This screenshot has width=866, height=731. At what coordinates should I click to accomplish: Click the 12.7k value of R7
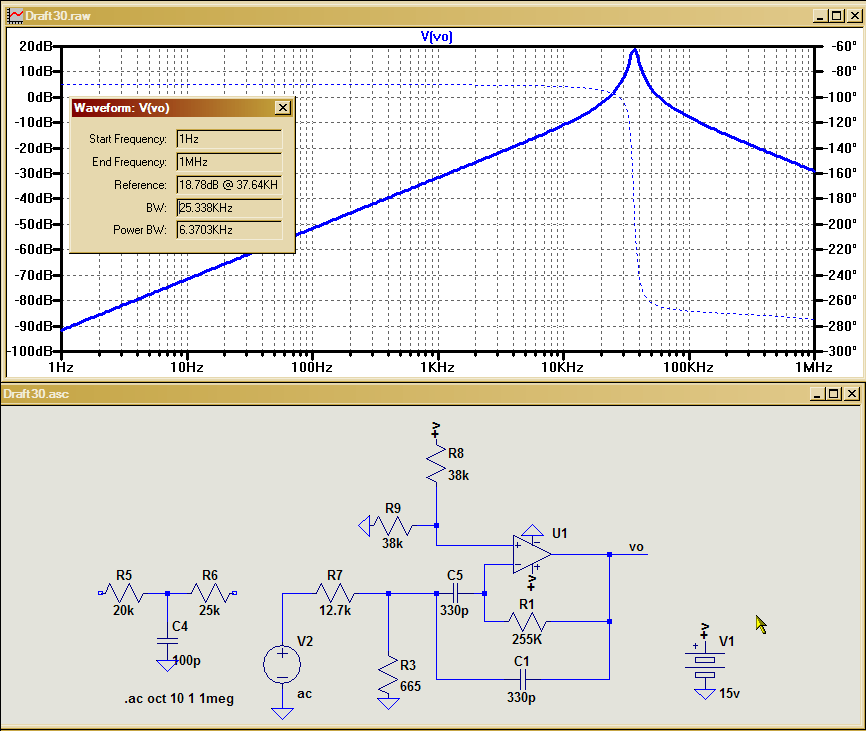pyautogui.click(x=335, y=611)
